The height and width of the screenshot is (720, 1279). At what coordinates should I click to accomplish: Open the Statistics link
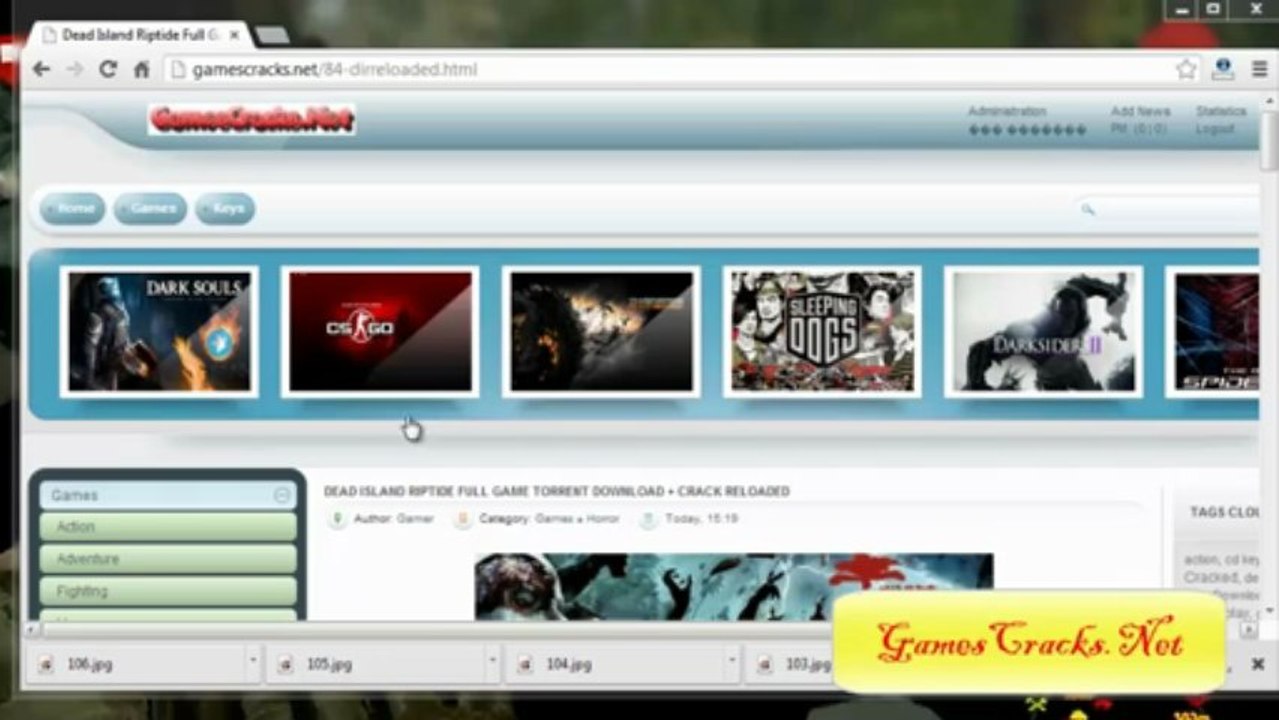(1221, 111)
